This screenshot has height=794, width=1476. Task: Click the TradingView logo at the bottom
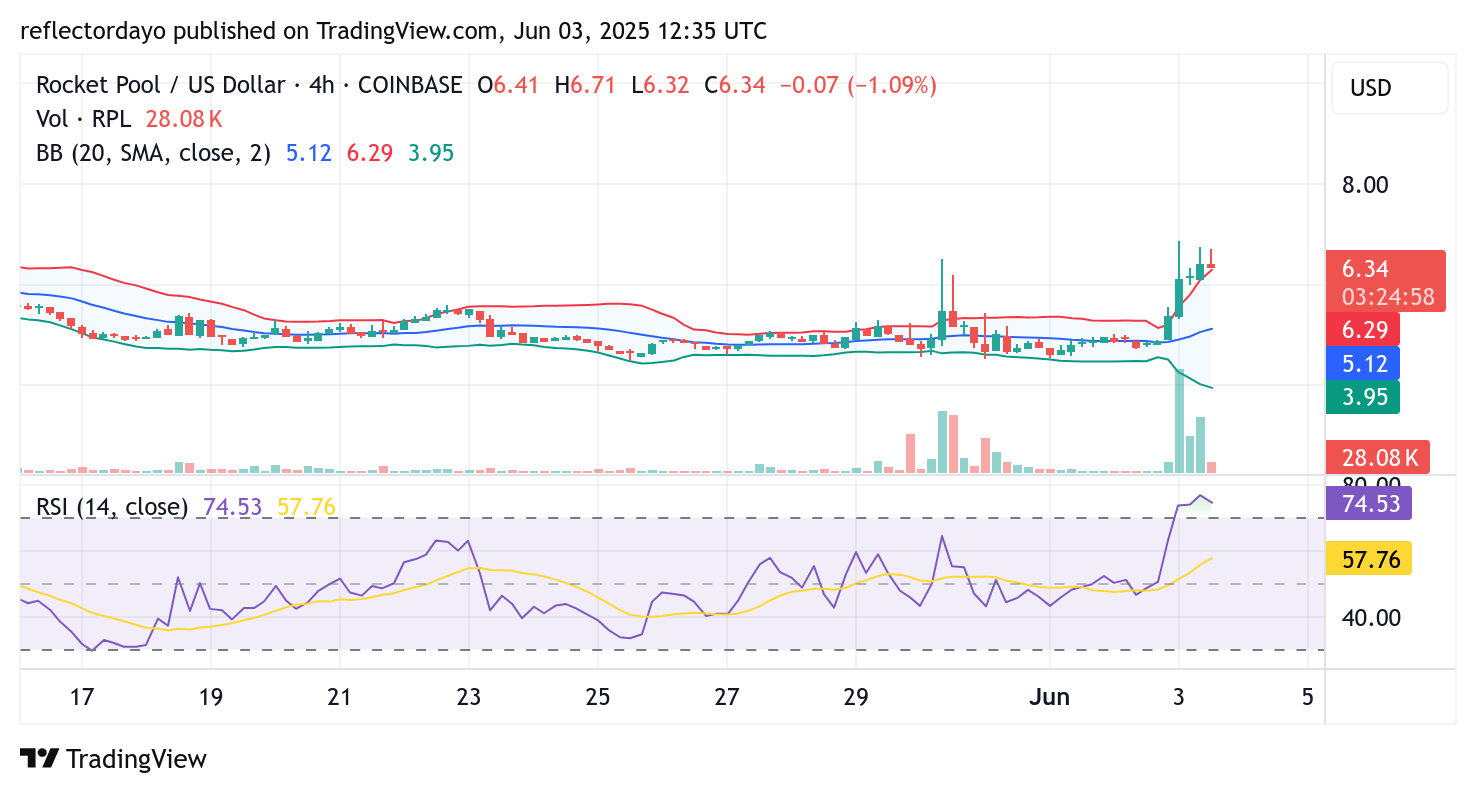pos(113,759)
